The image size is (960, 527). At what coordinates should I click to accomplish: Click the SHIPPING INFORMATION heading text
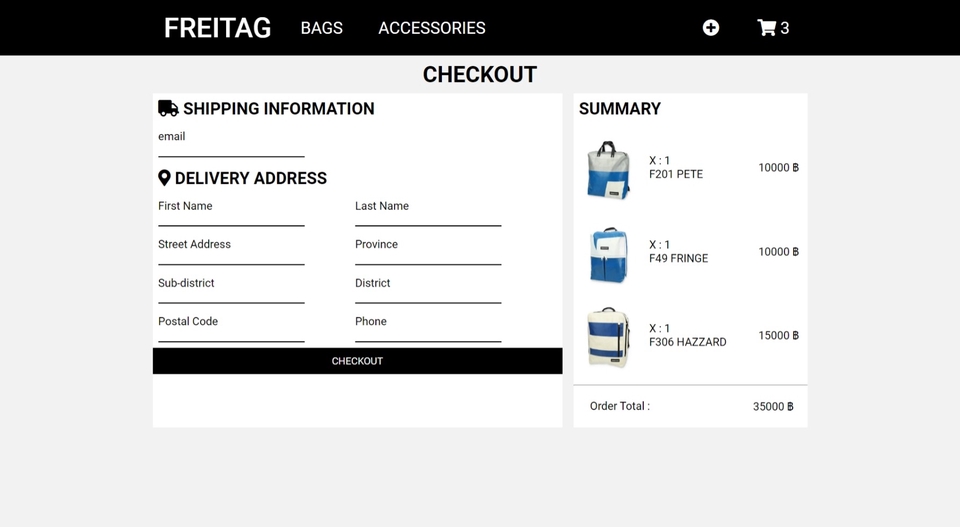tap(279, 109)
